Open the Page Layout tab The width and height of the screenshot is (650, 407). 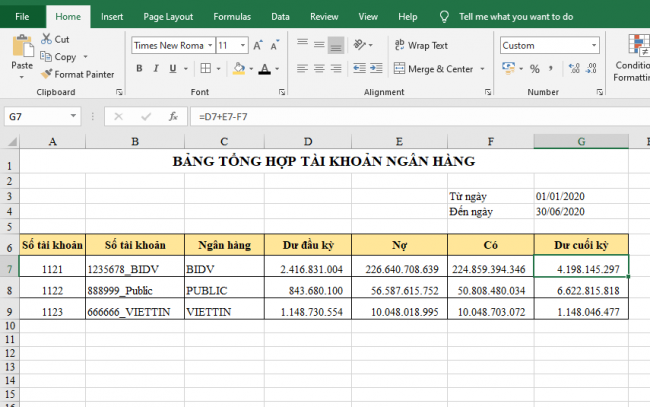coord(168,17)
